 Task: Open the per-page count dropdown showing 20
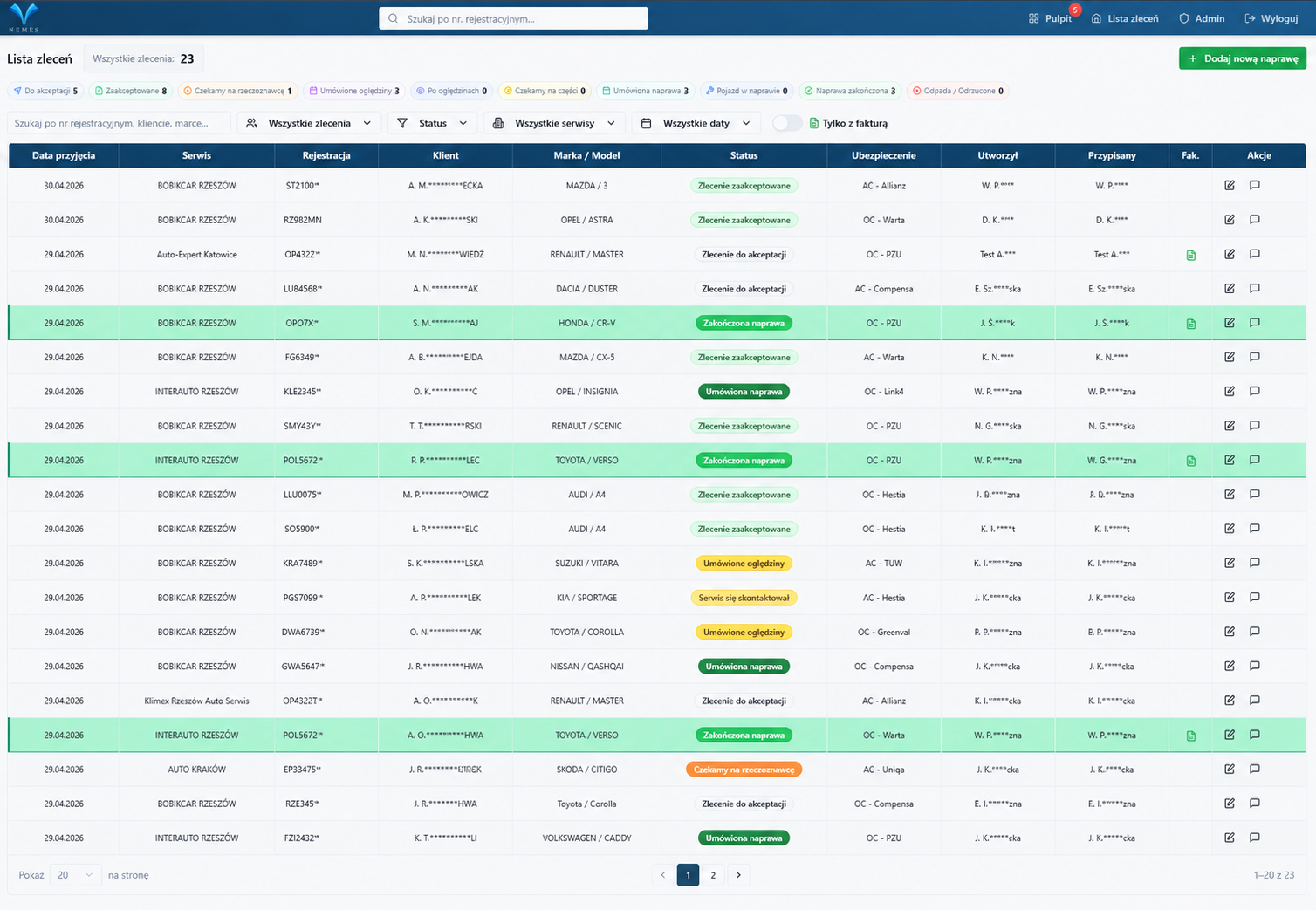point(75,875)
